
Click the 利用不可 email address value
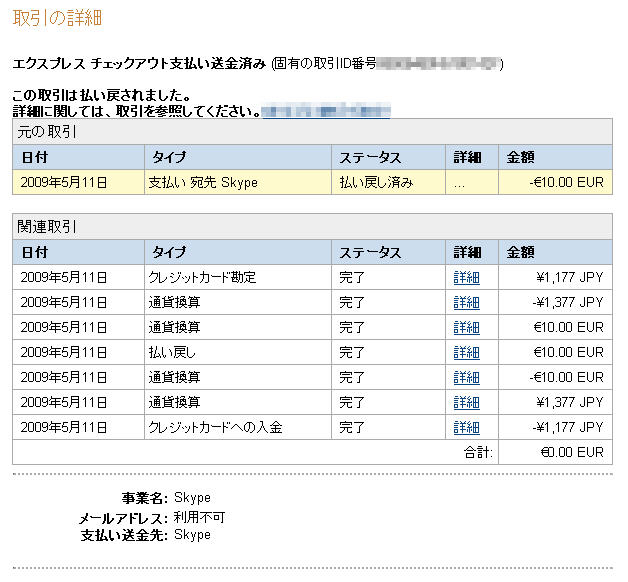pos(199,518)
